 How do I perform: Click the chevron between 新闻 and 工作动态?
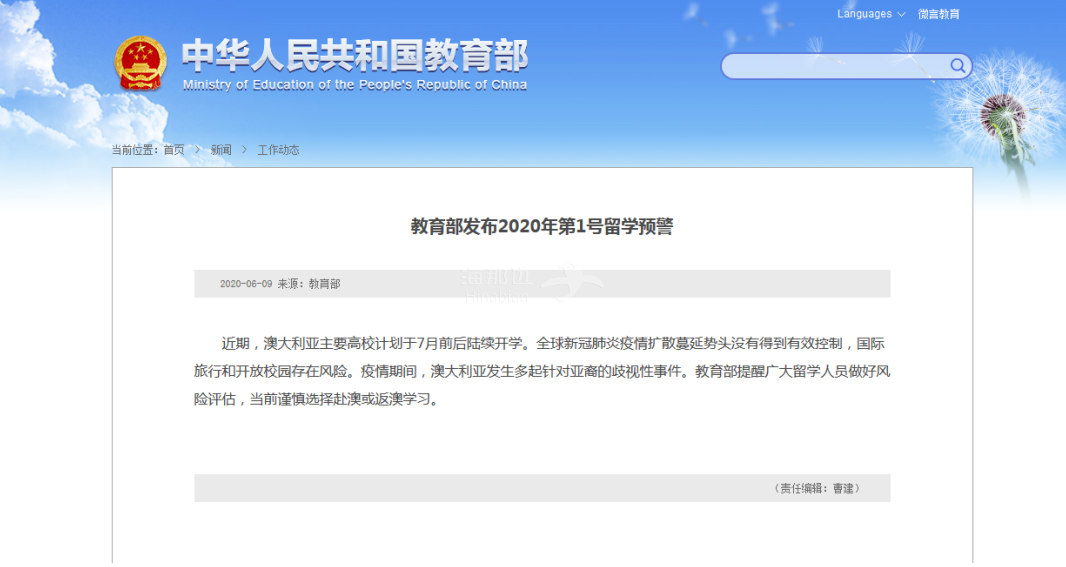coord(245,150)
